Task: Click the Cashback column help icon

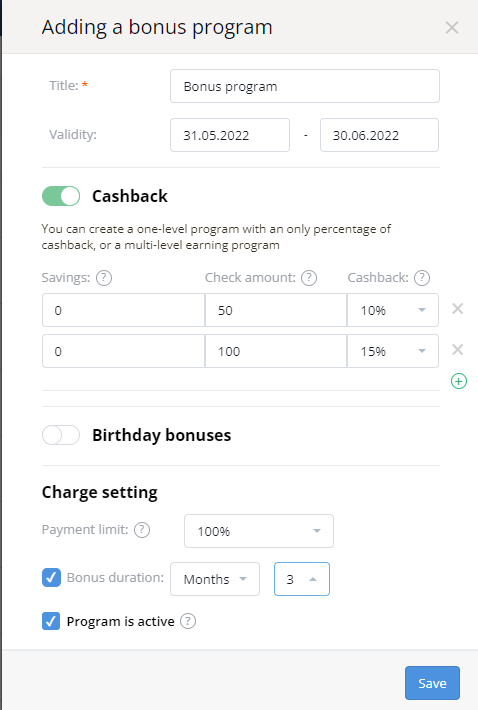Action: (x=422, y=278)
